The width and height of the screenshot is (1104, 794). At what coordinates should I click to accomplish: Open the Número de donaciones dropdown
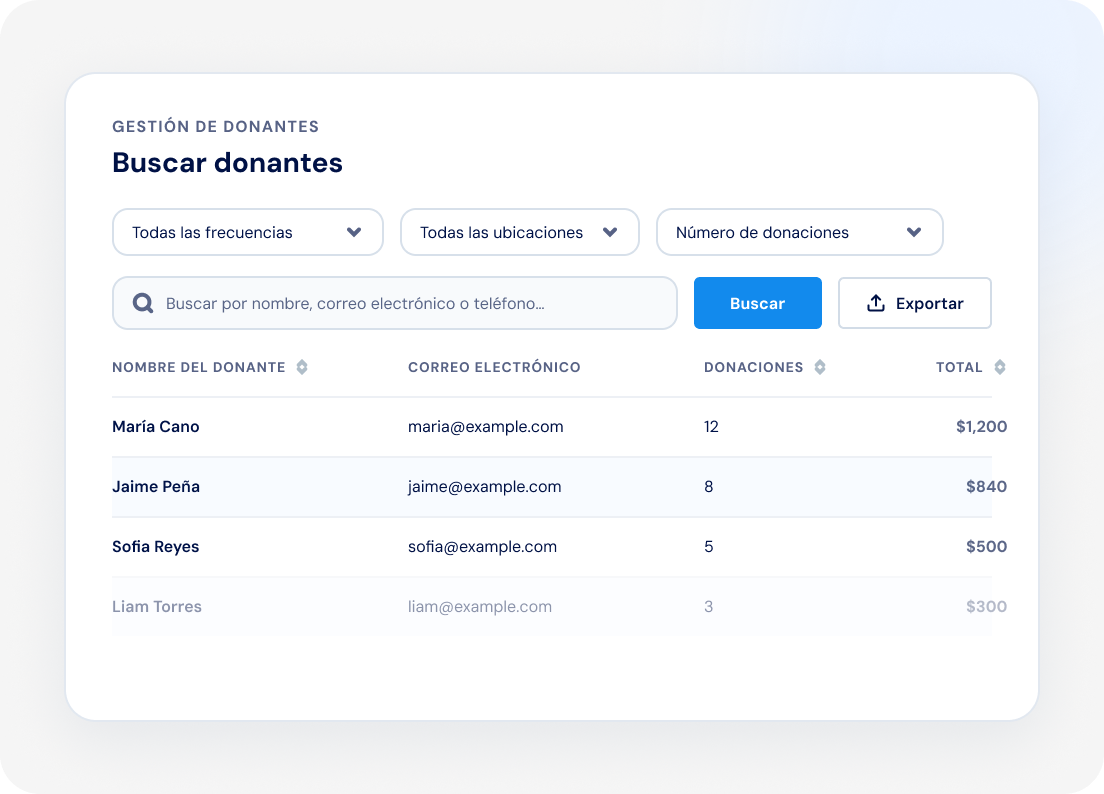point(799,232)
